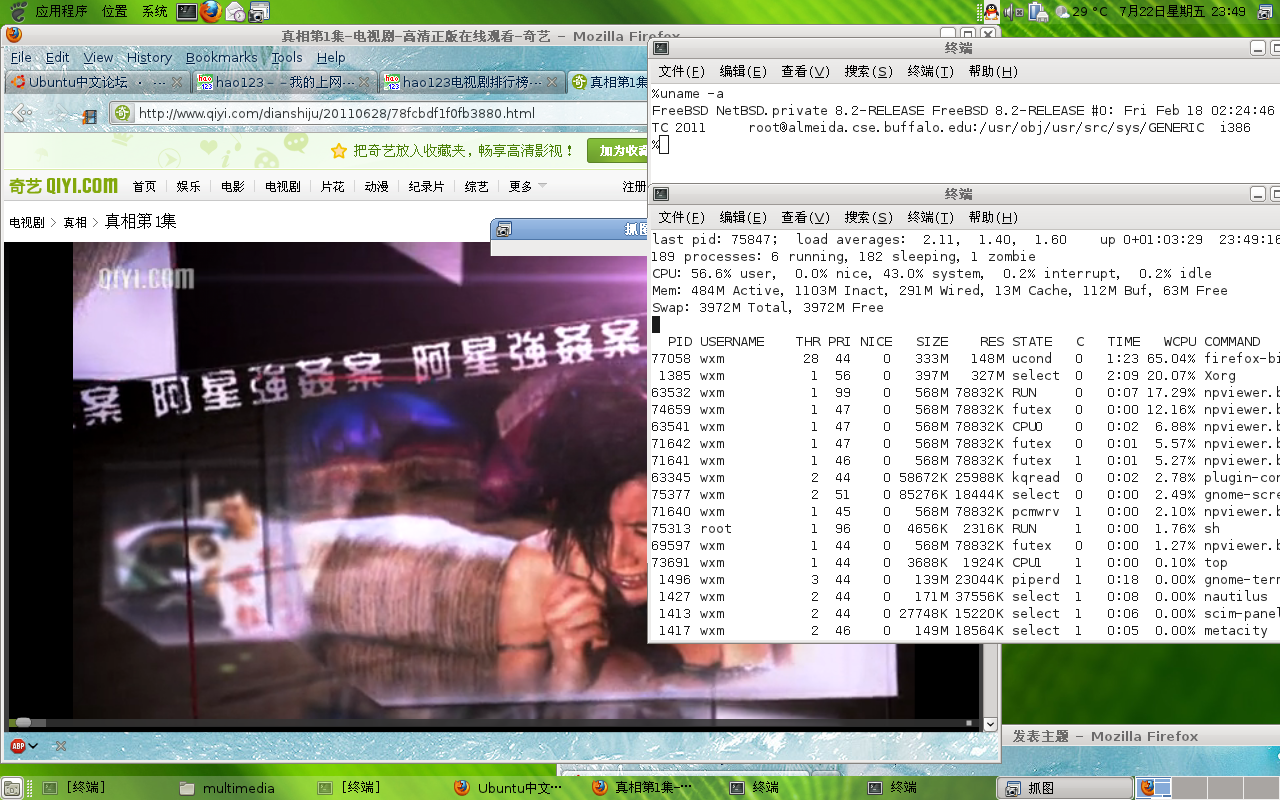Open 编辑 menu in the upper terminal
Screen dimensions: 1280x800
(x=743, y=71)
